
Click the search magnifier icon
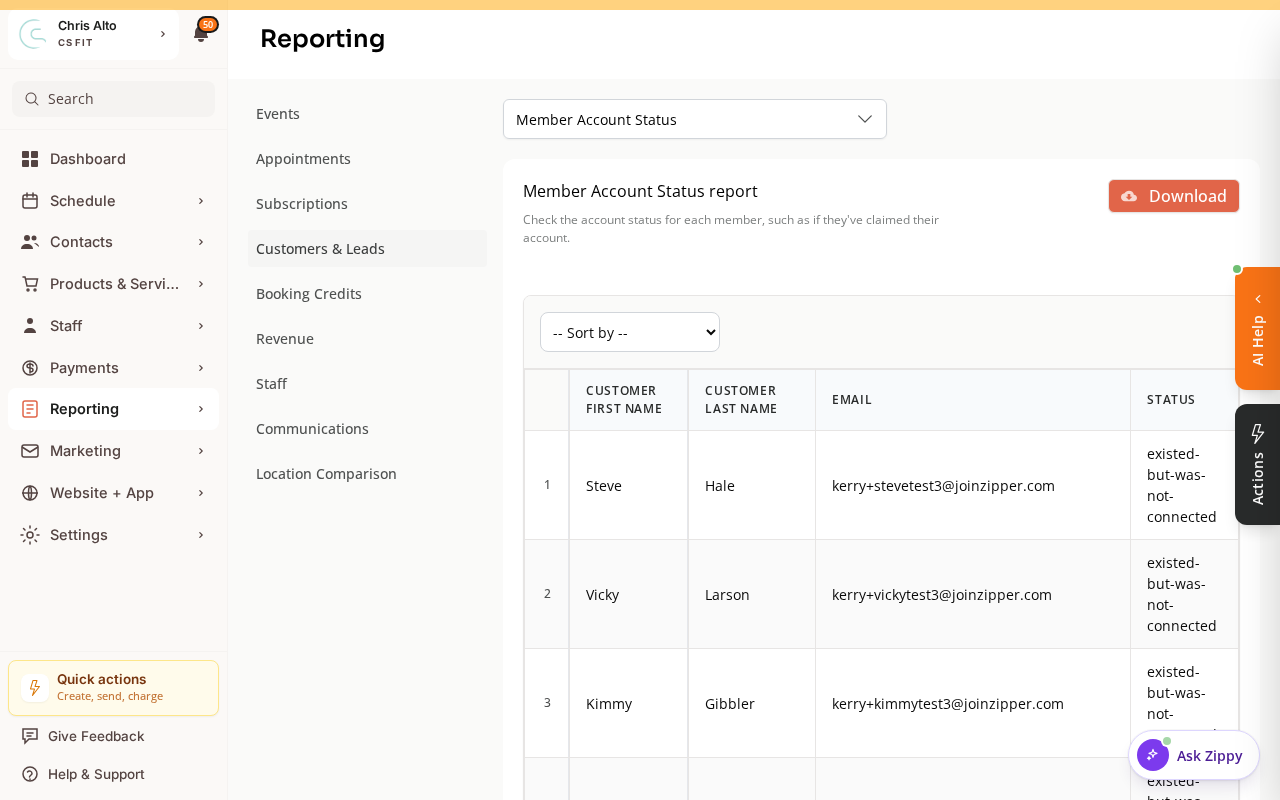[x=32, y=99]
